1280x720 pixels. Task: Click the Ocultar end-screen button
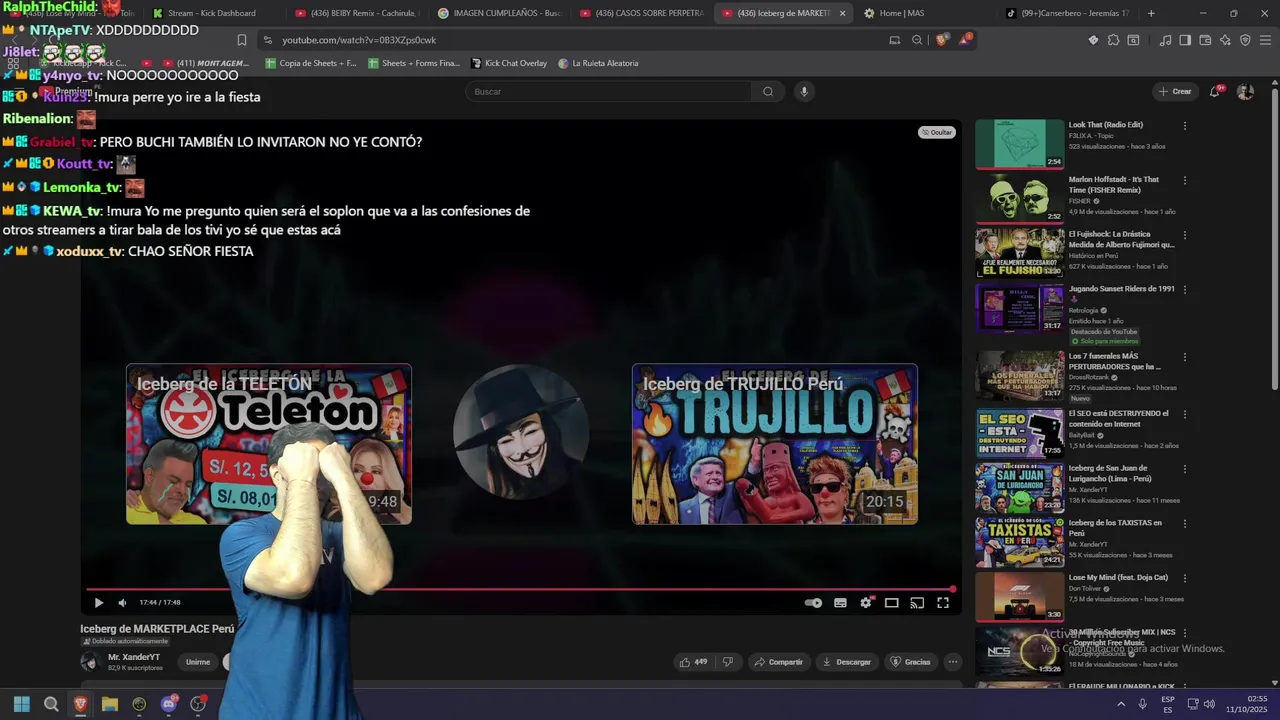point(937,132)
